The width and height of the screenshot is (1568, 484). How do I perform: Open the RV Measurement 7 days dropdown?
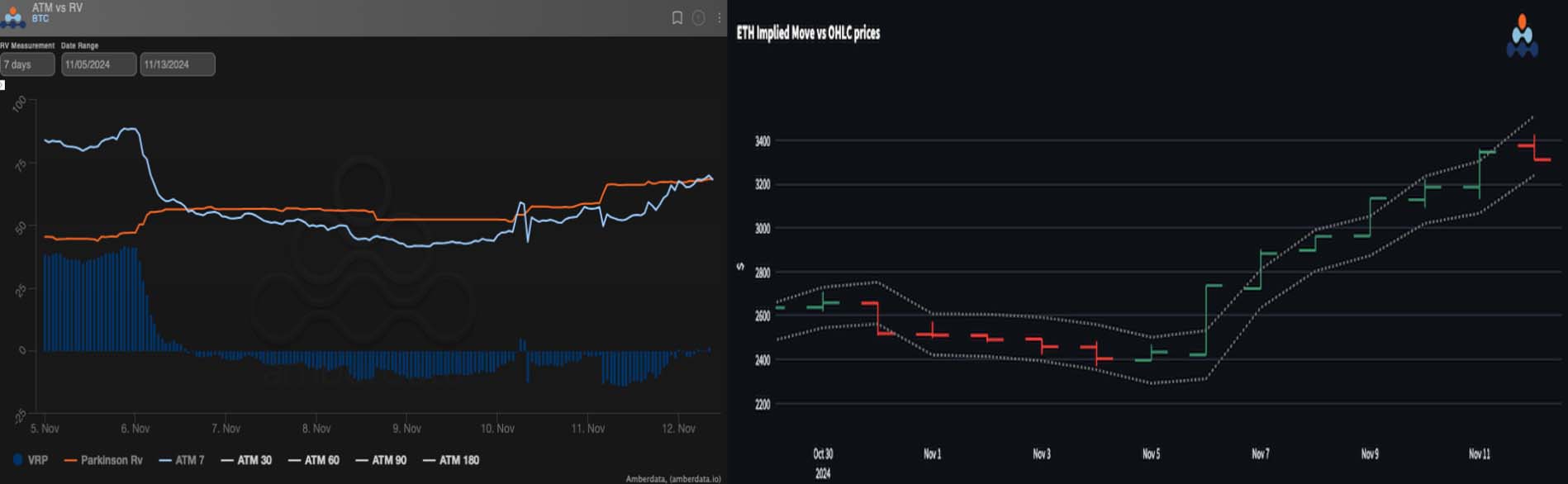tap(27, 64)
